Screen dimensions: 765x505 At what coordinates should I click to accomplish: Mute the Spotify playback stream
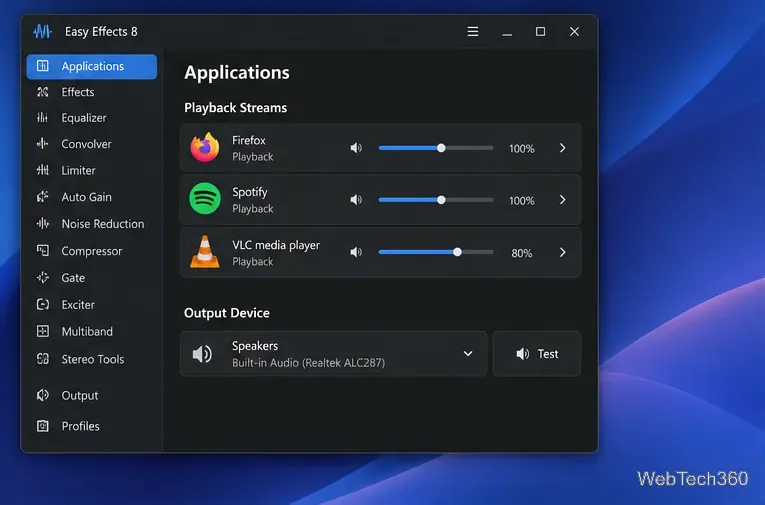tap(356, 200)
